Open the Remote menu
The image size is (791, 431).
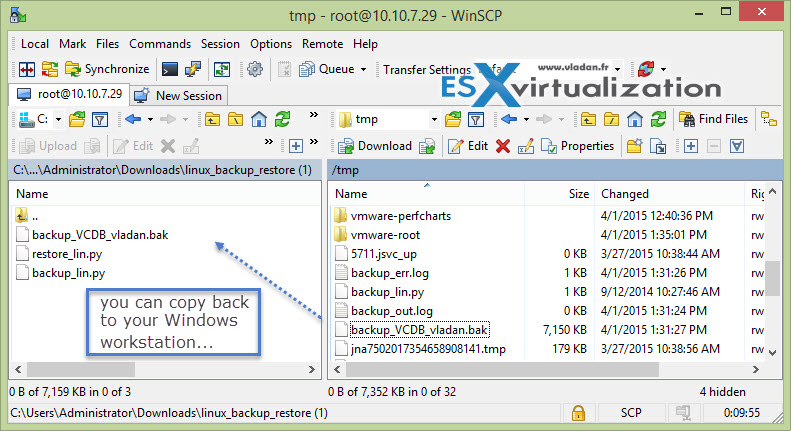point(322,44)
